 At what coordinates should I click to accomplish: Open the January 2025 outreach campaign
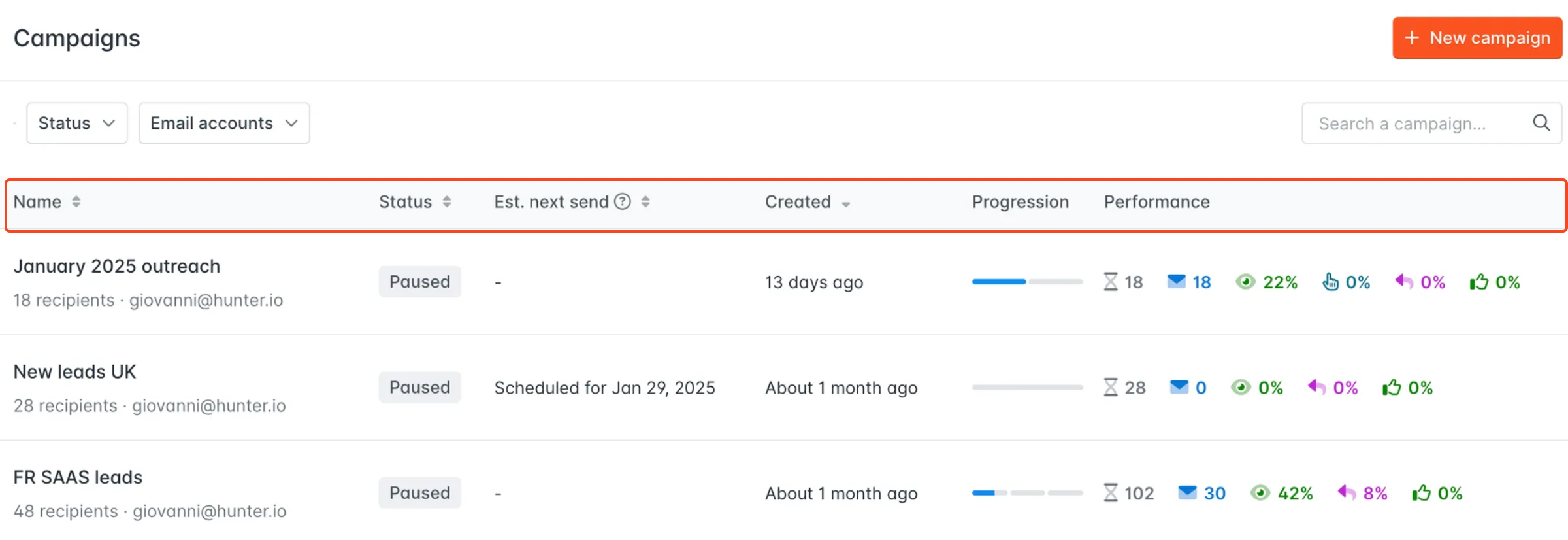tap(117, 266)
